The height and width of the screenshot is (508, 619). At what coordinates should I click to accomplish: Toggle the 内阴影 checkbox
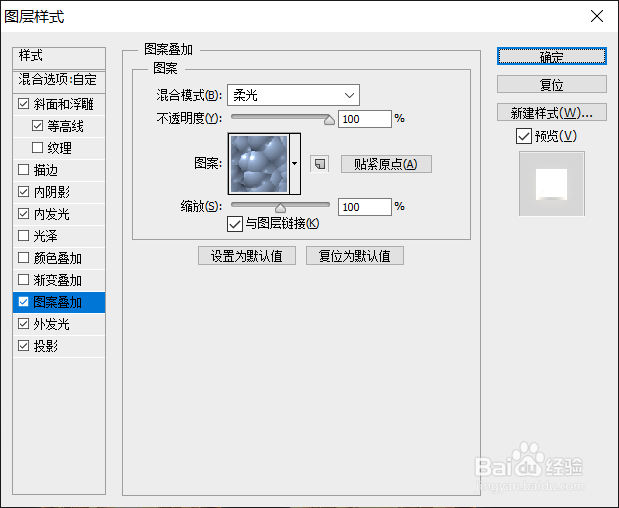click(23, 192)
